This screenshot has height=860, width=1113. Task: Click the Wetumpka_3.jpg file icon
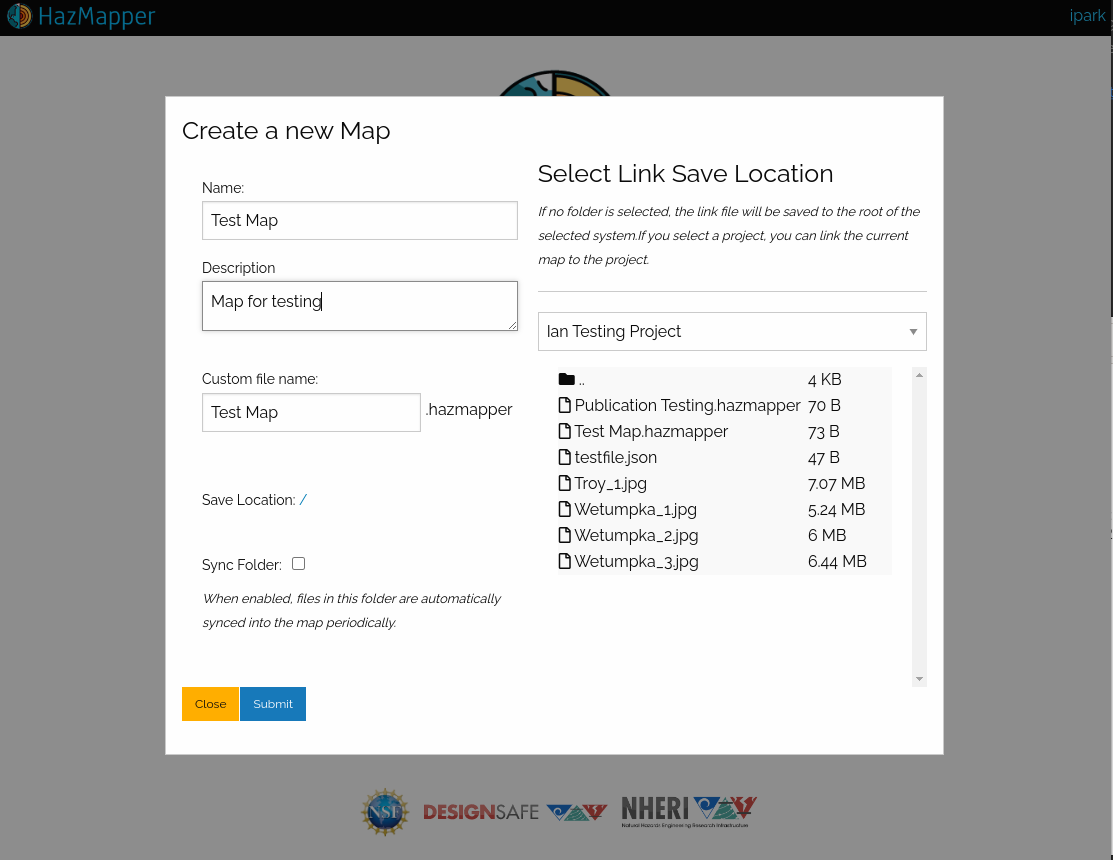[565, 561]
